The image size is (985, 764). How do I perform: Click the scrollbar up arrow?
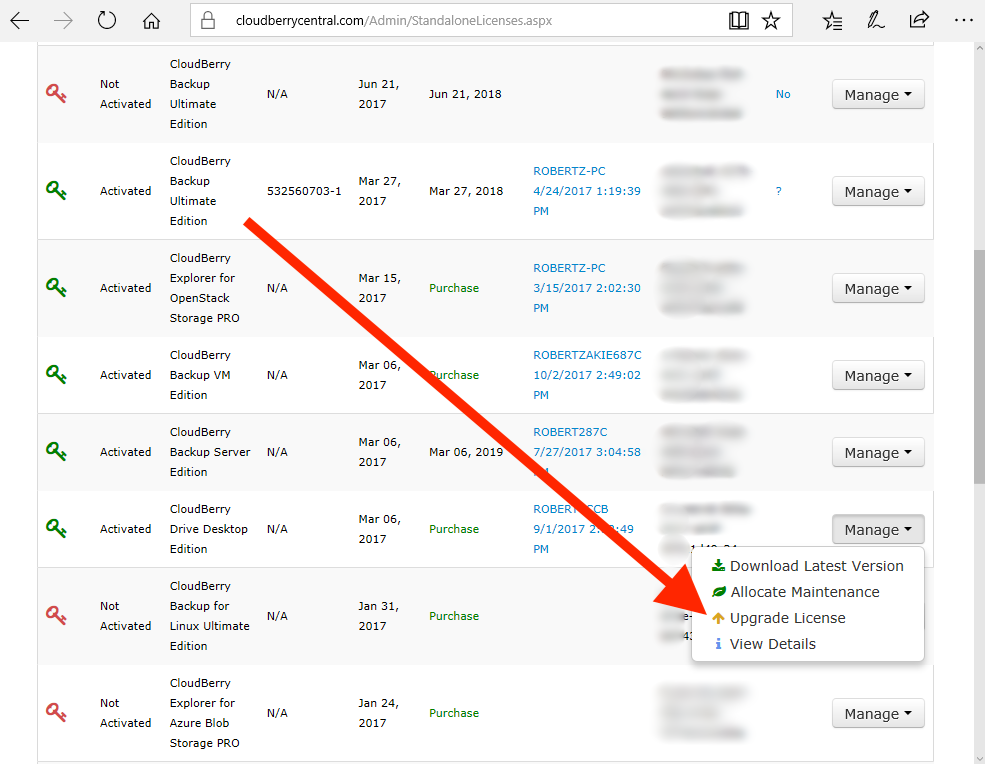coord(979,49)
